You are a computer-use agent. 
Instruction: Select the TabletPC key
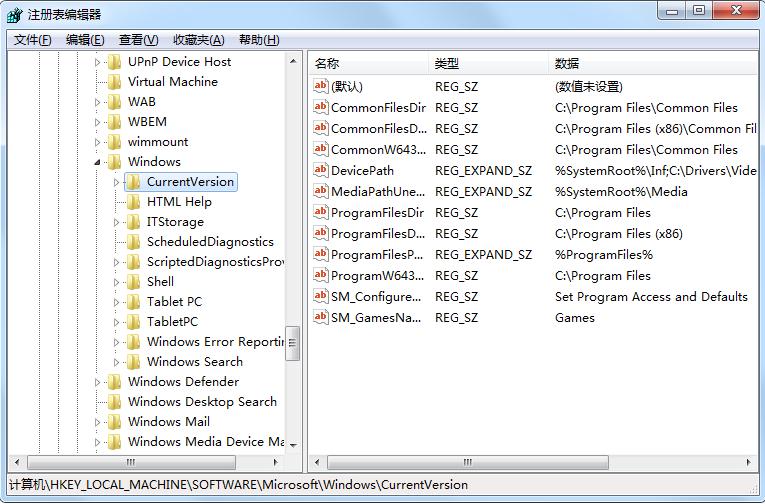pyautogui.click(x=173, y=322)
